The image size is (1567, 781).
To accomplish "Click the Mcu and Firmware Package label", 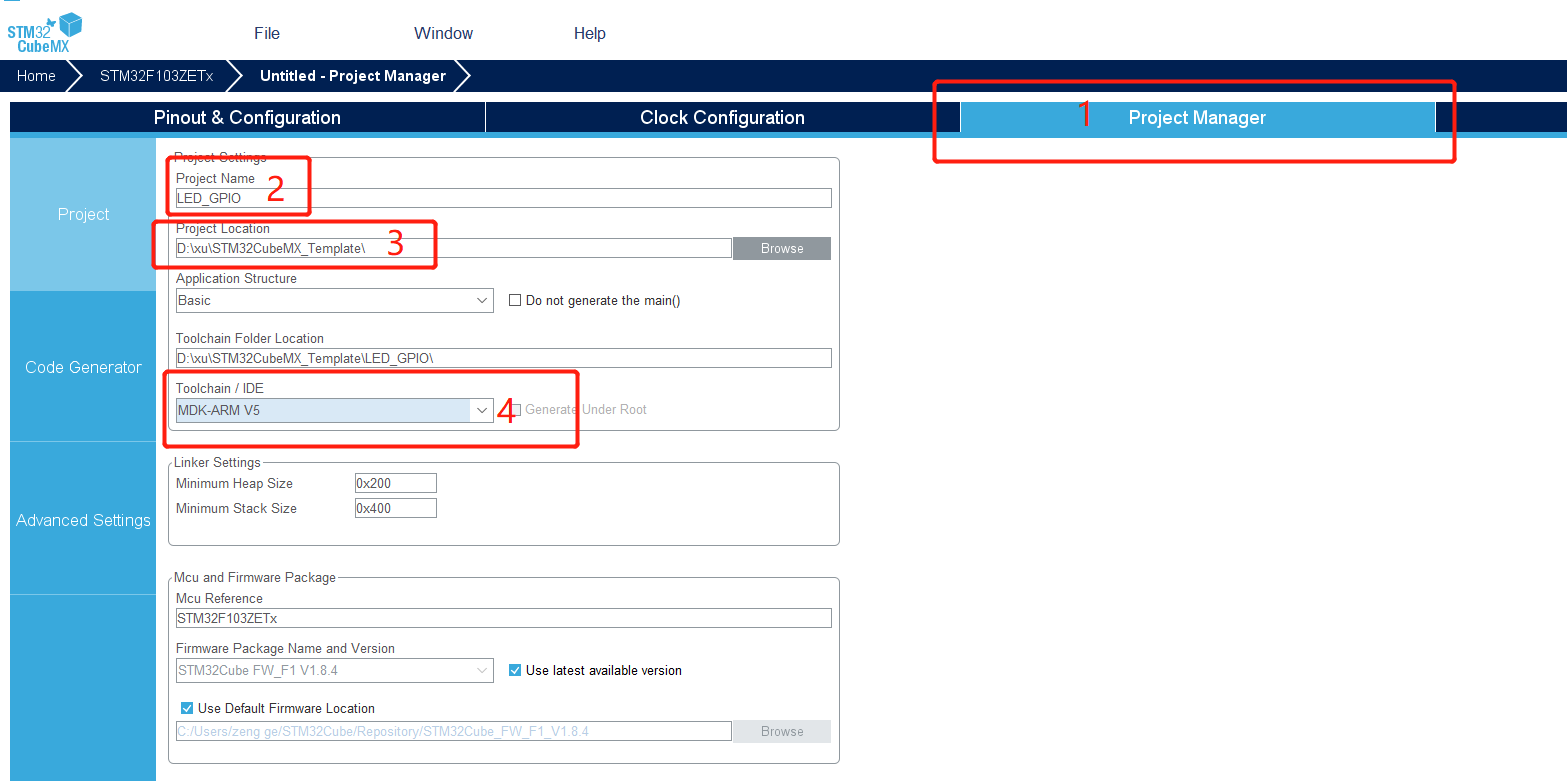I will click(x=255, y=577).
